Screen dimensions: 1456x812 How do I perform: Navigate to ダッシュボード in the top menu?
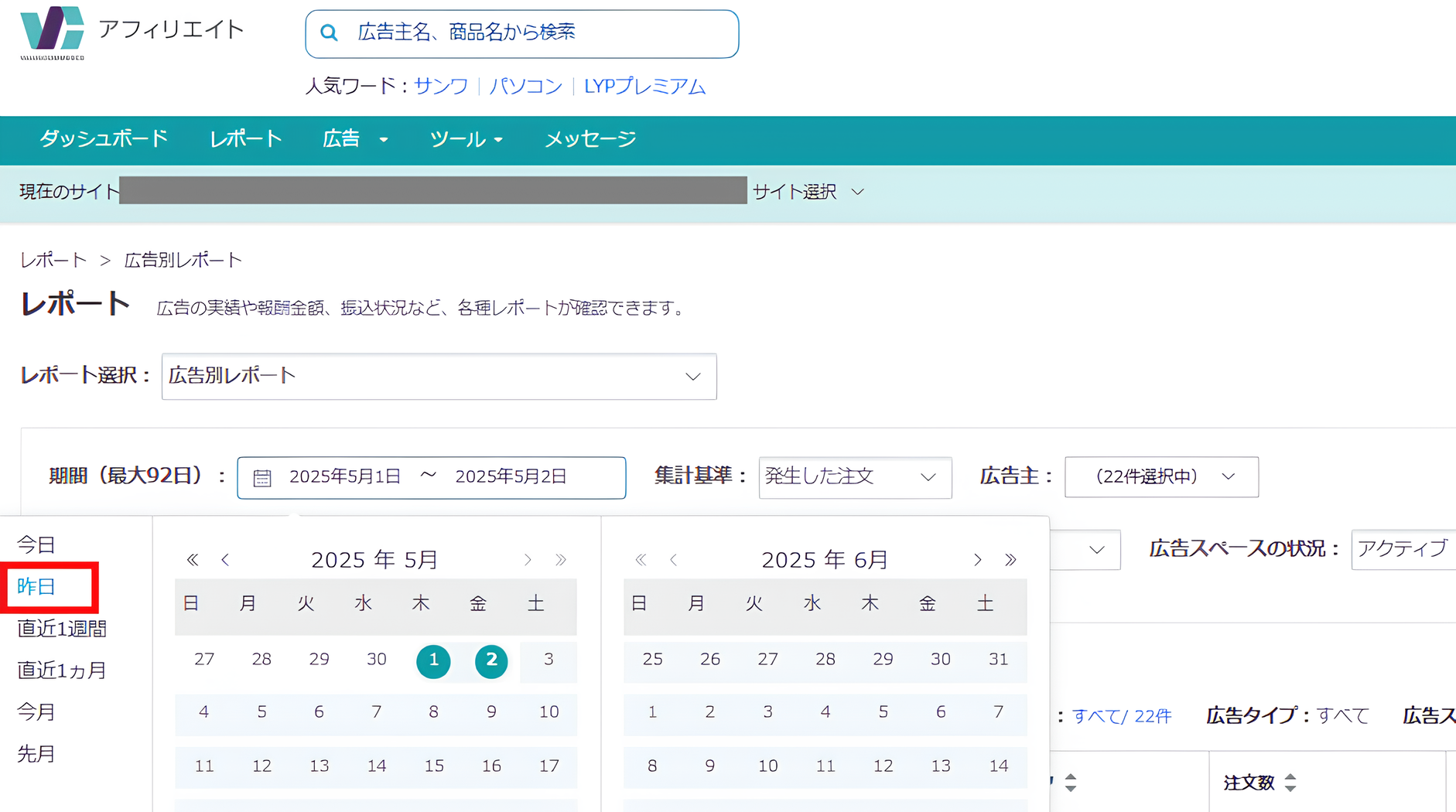coord(104,139)
